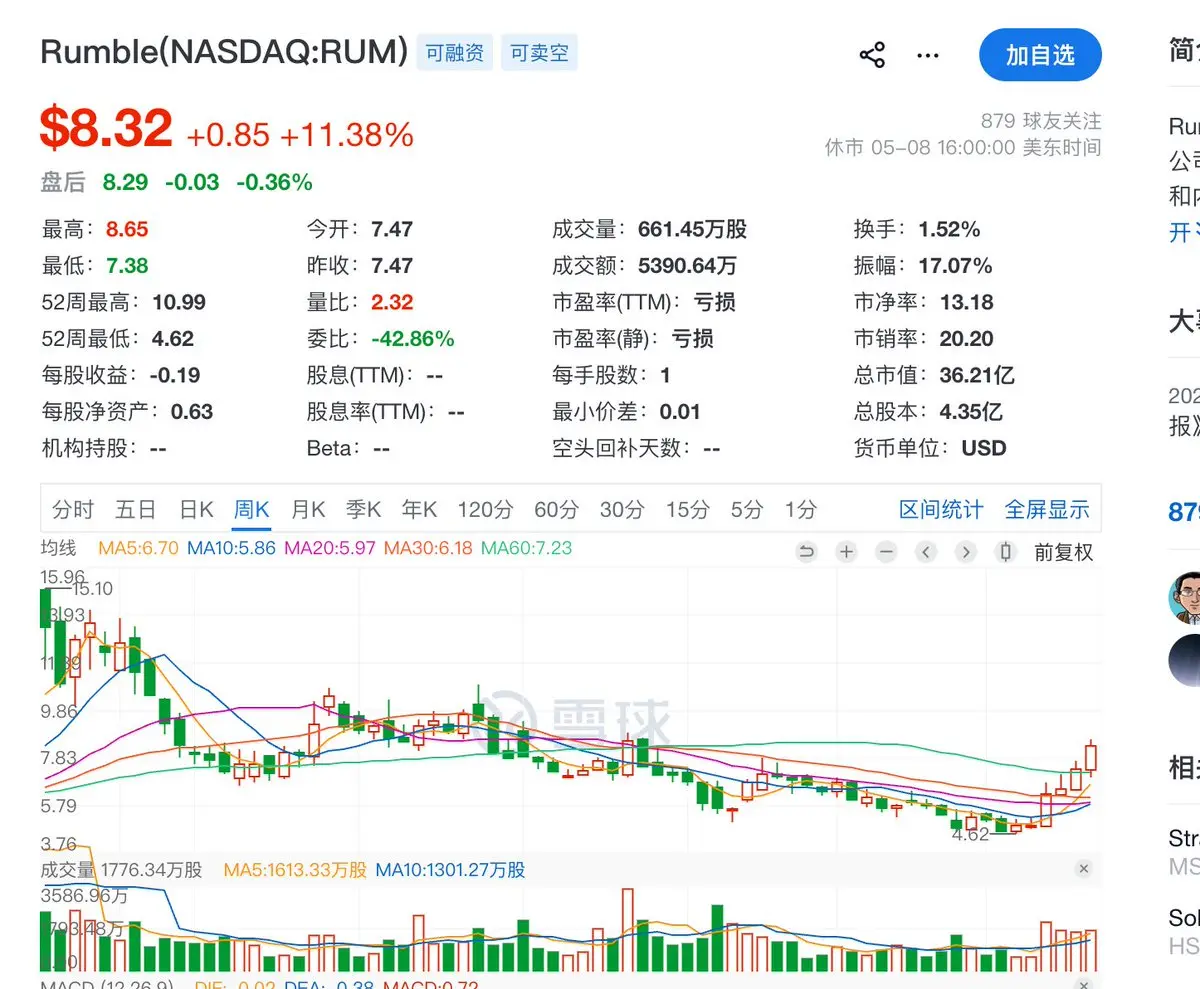Viewport: 1200px width, 989px height.
Task: Open the 前复权 adjustment dropdown
Action: pos(1063,552)
